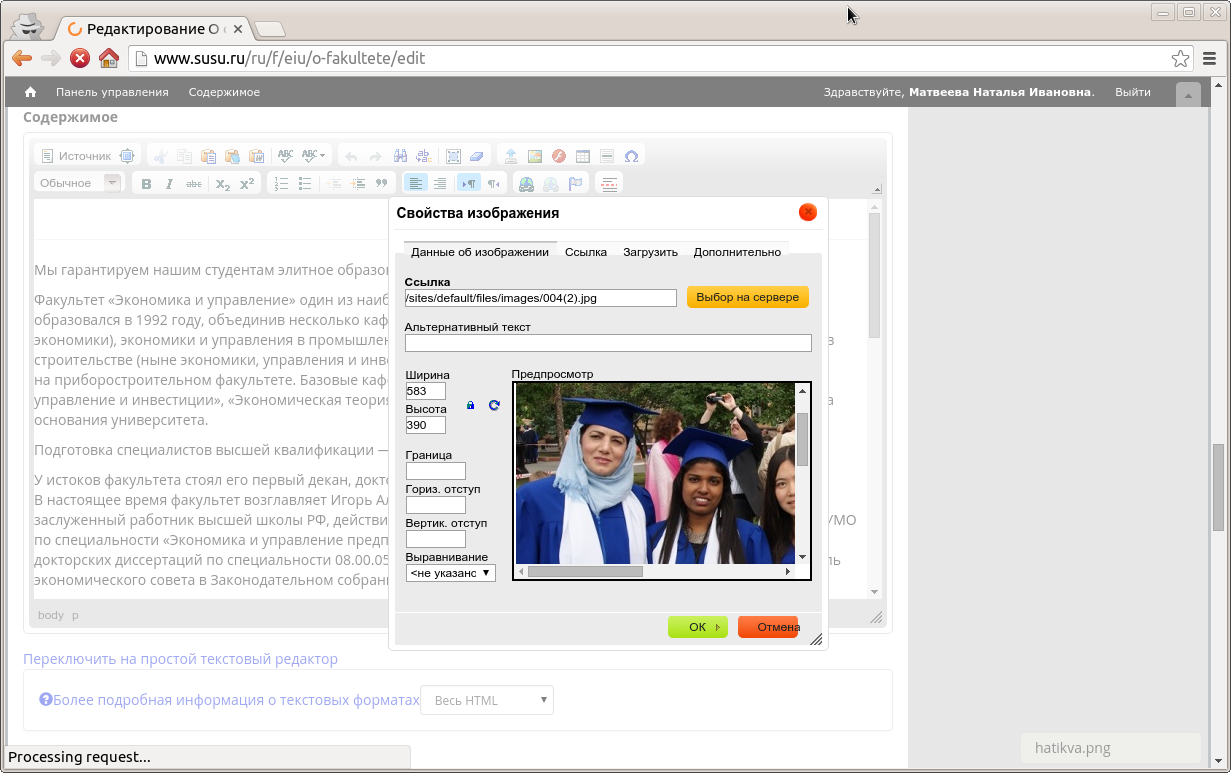Close the image properties dialog
The image size is (1231, 773).
(808, 212)
